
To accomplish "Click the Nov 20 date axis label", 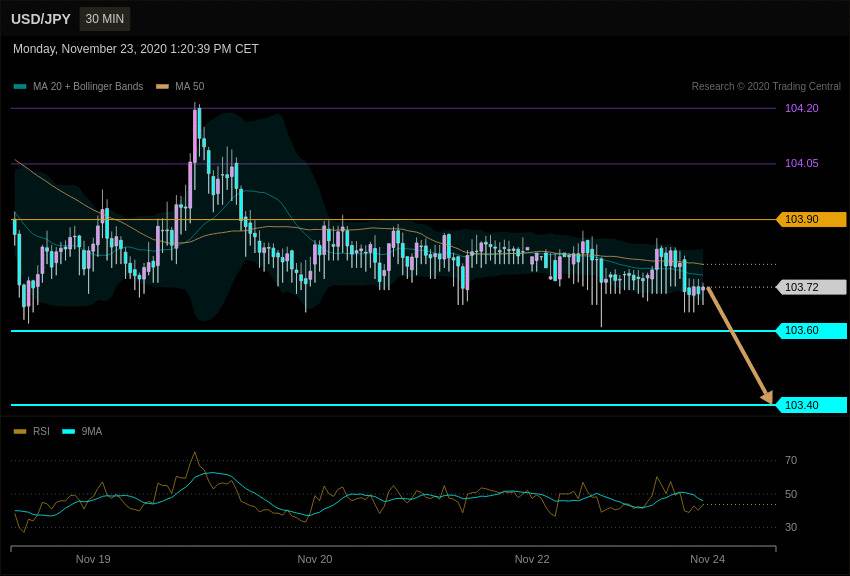I will pyautogui.click(x=315, y=559).
